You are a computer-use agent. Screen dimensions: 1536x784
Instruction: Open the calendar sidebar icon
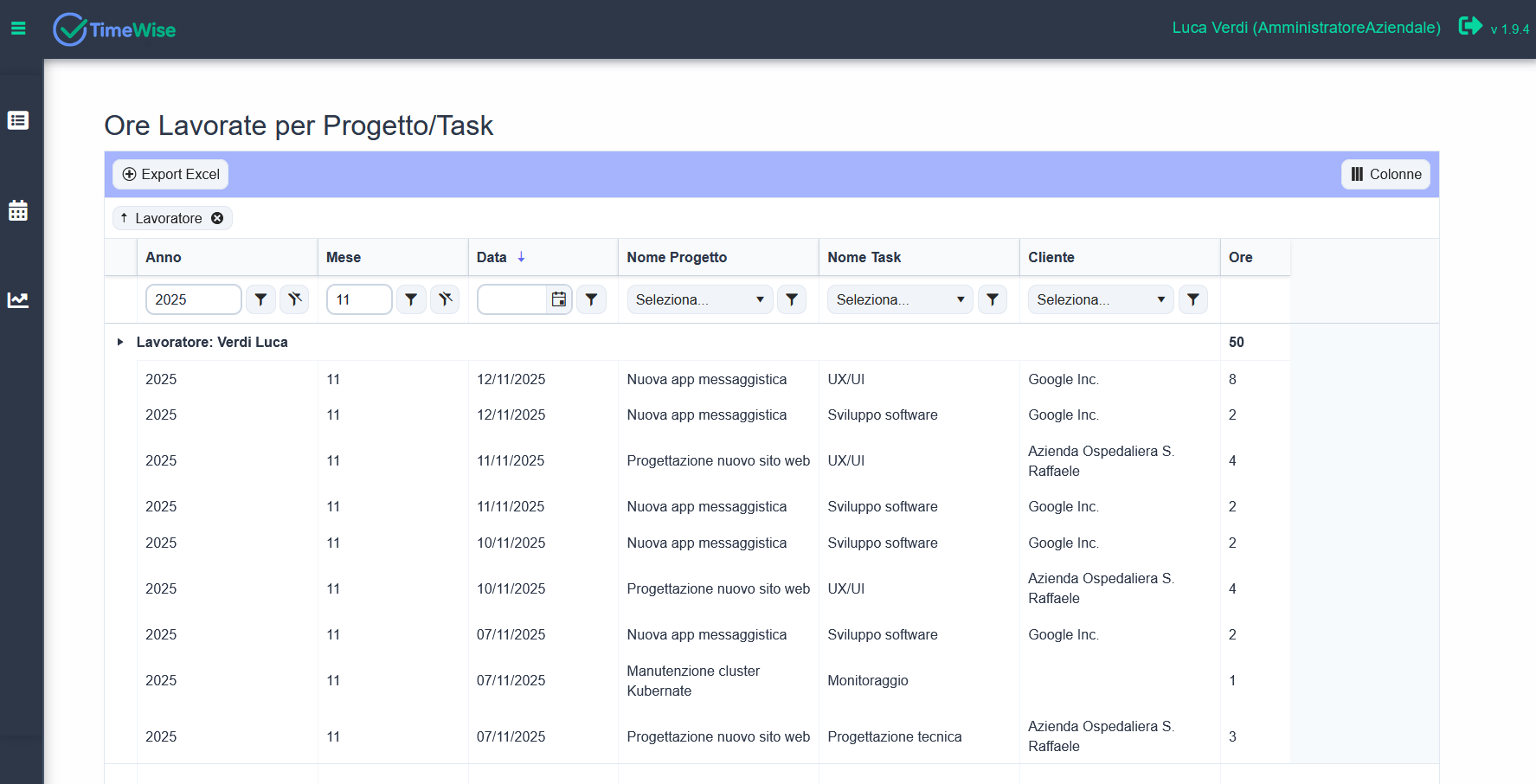click(x=18, y=210)
